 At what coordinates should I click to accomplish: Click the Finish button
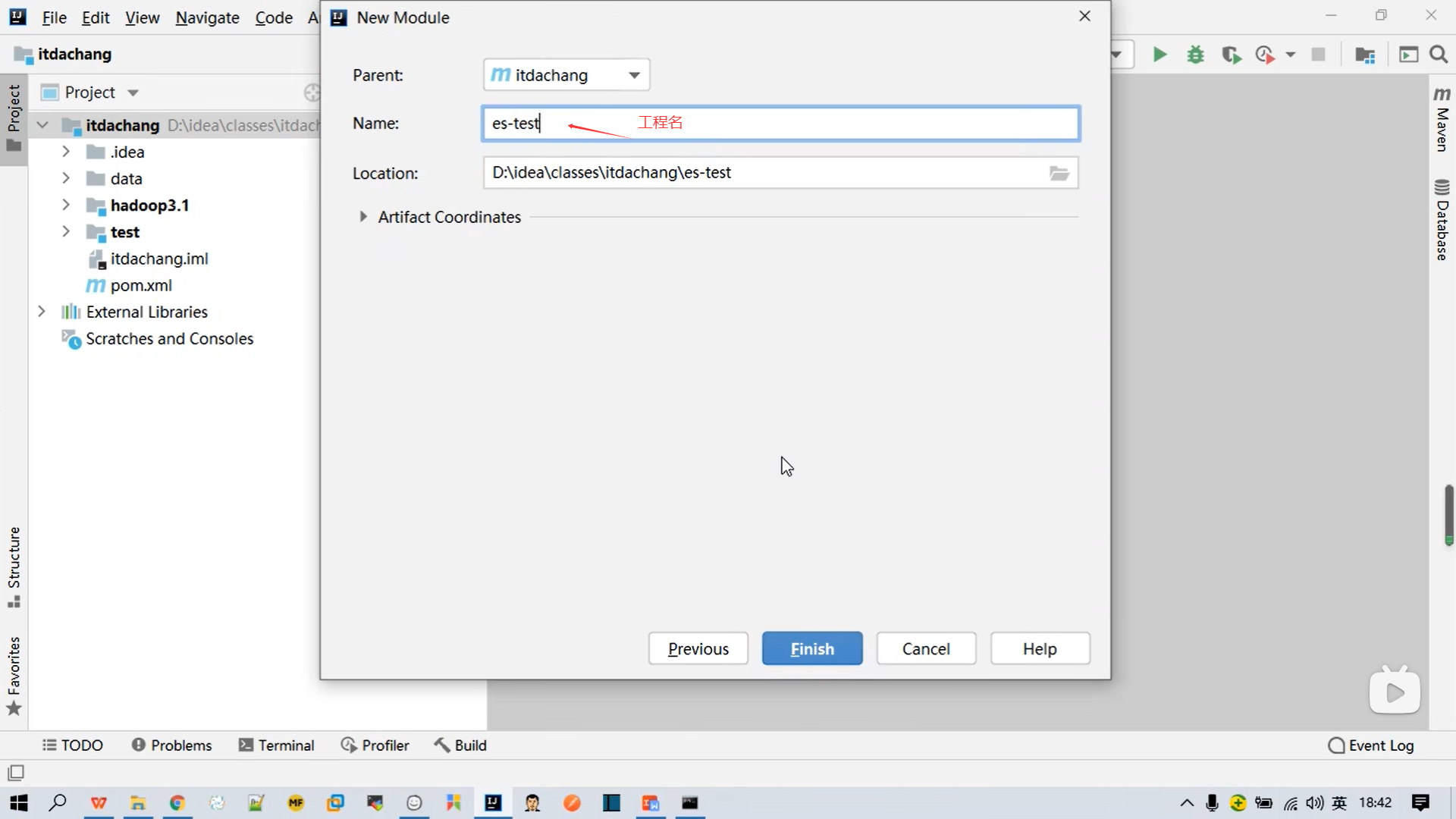(x=811, y=649)
